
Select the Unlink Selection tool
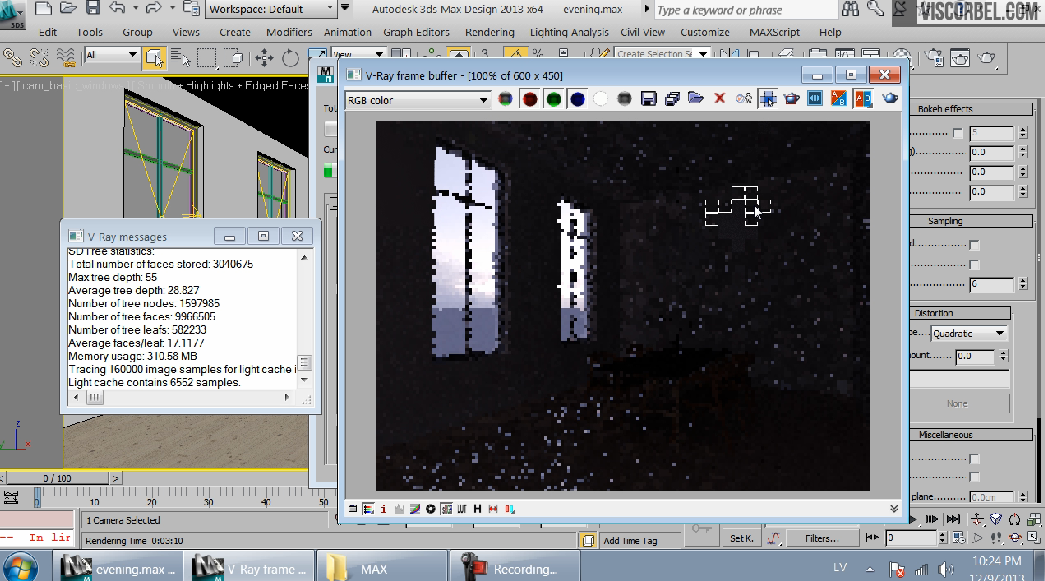[39, 58]
